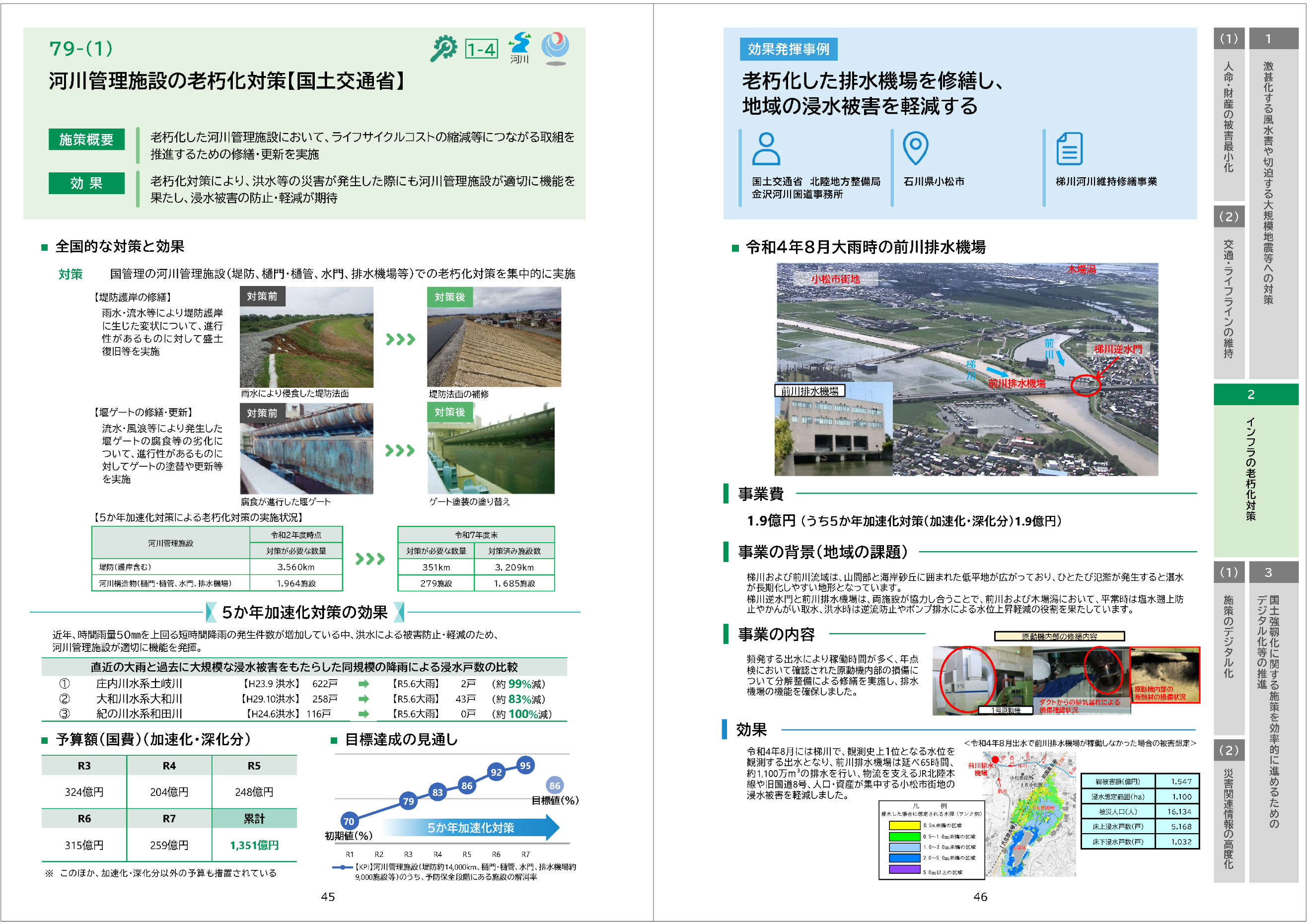
Task: Click the table cell 1,964施設
Action: (296, 583)
